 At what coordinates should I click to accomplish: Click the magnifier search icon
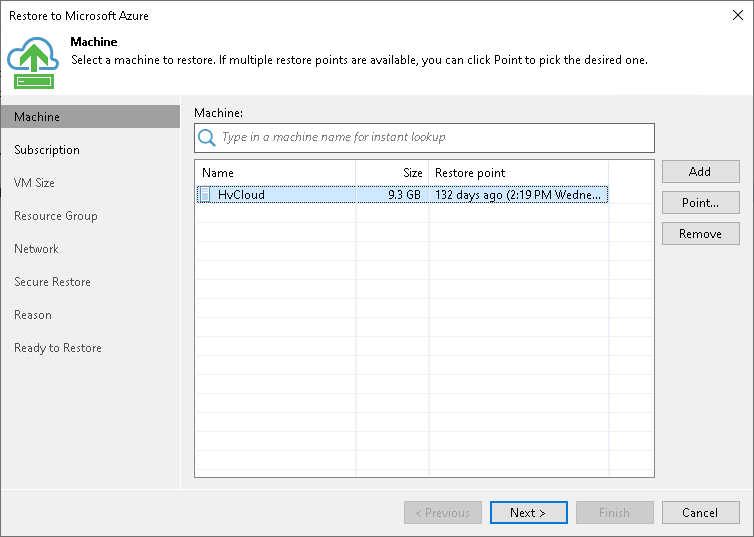(207, 137)
